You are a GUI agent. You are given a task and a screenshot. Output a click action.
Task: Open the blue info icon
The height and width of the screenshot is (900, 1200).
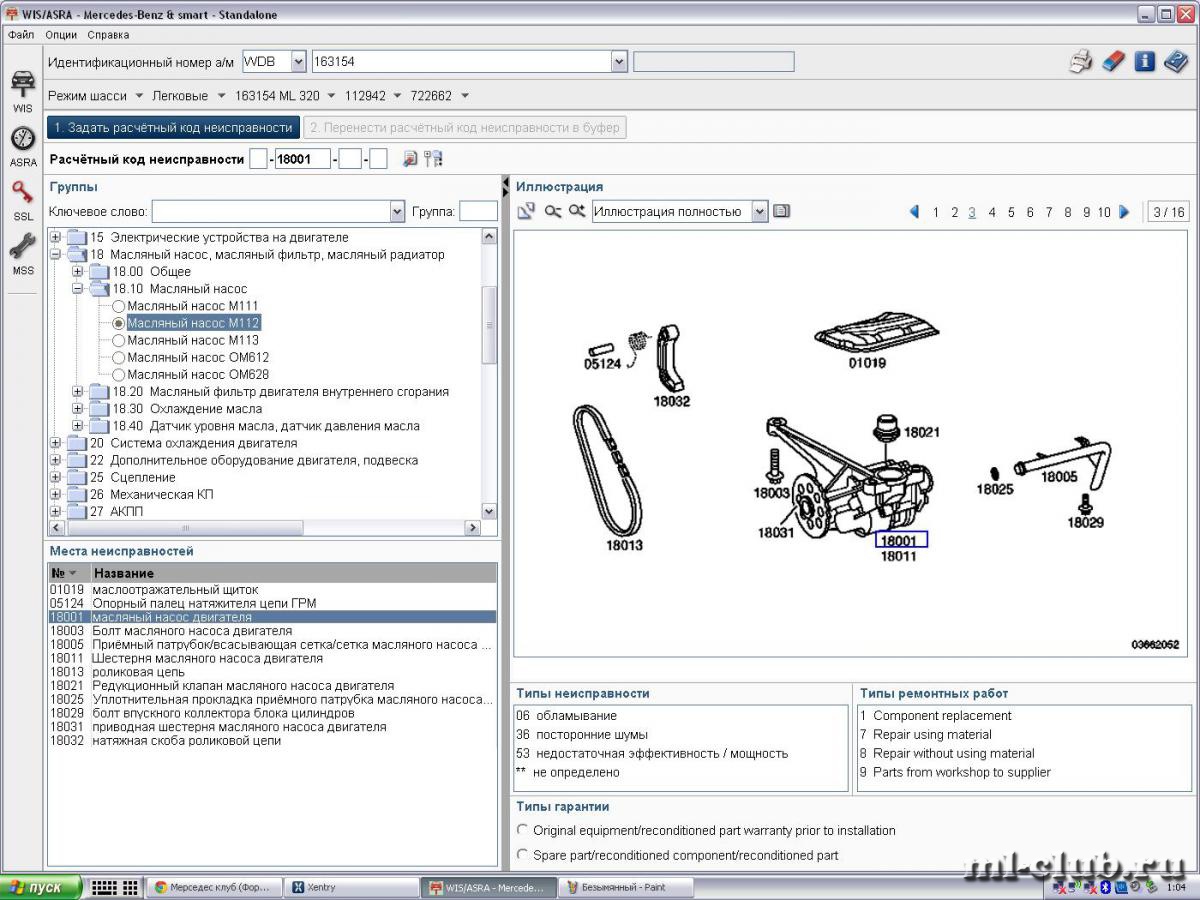point(1145,62)
